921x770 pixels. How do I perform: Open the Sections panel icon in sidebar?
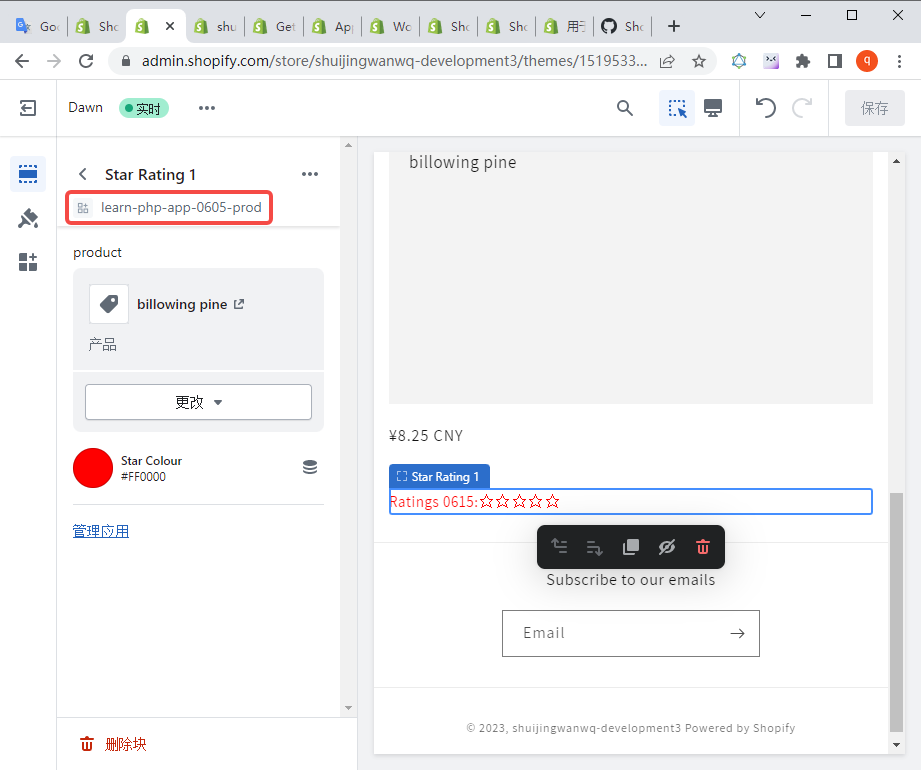tap(28, 174)
